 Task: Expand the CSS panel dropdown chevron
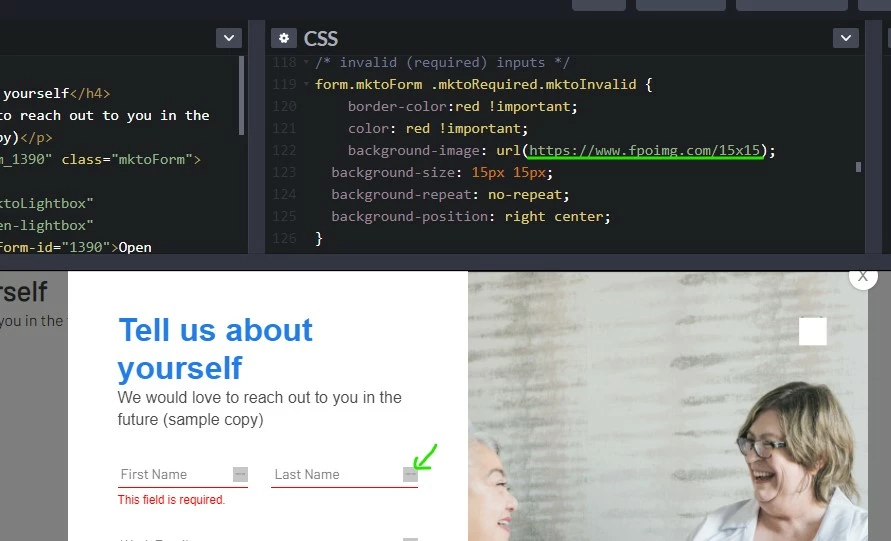(846, 38)
